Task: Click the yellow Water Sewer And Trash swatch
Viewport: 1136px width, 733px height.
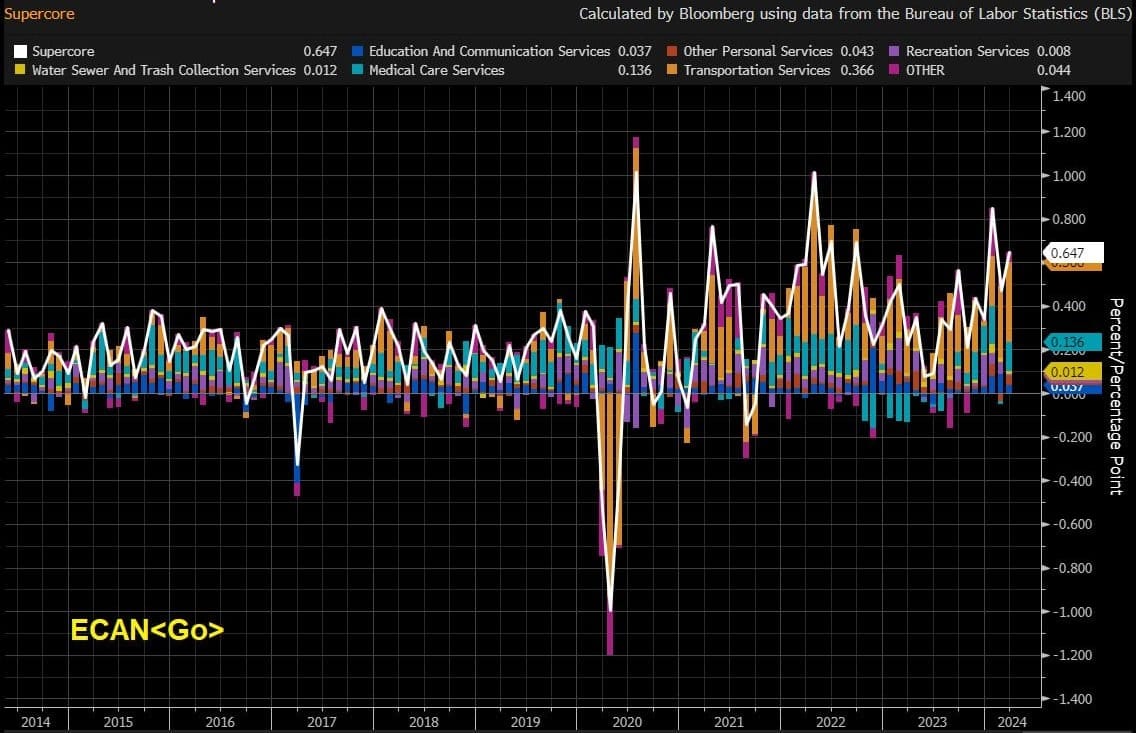Action: point(19,70)
